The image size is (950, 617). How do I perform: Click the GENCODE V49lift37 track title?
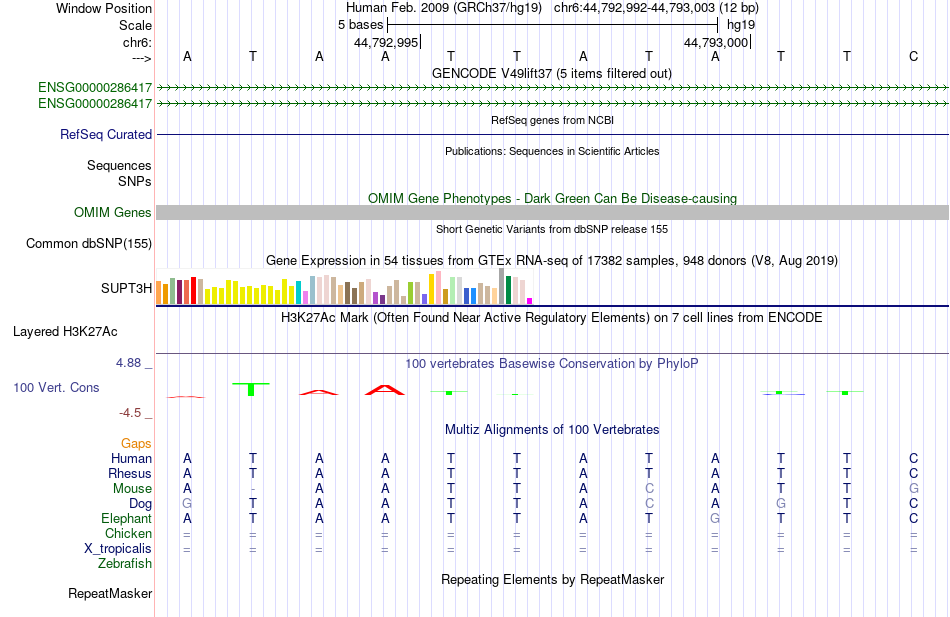pos(552,73)
